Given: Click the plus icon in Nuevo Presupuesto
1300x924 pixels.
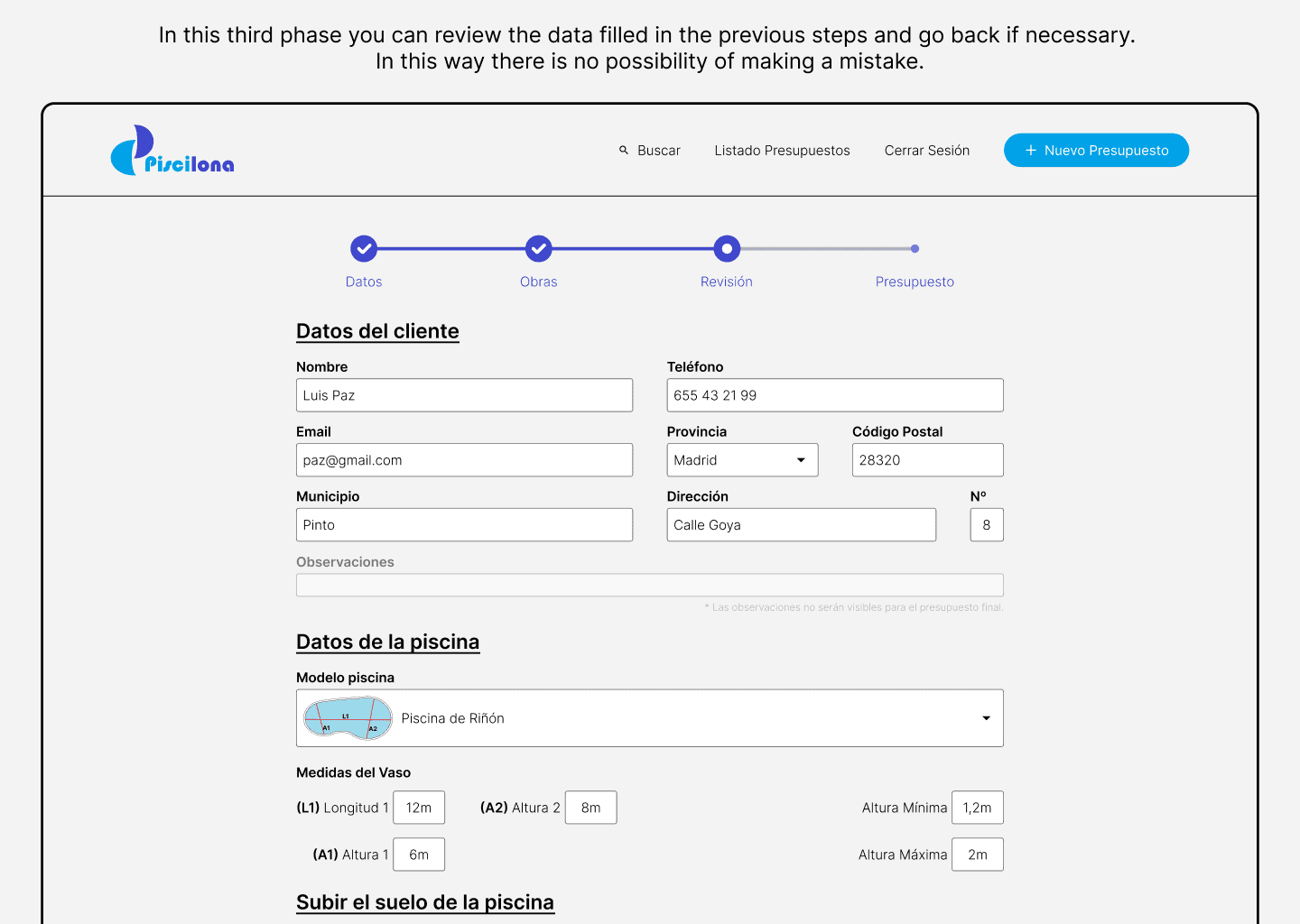Looking at the screenshot, I should 1030,150.
